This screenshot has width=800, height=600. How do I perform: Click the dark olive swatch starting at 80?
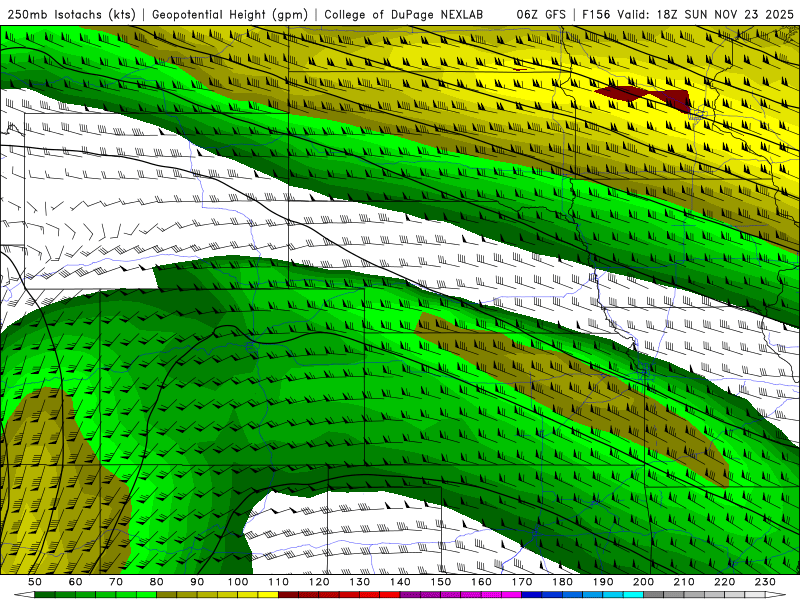(x=167, y=594)
